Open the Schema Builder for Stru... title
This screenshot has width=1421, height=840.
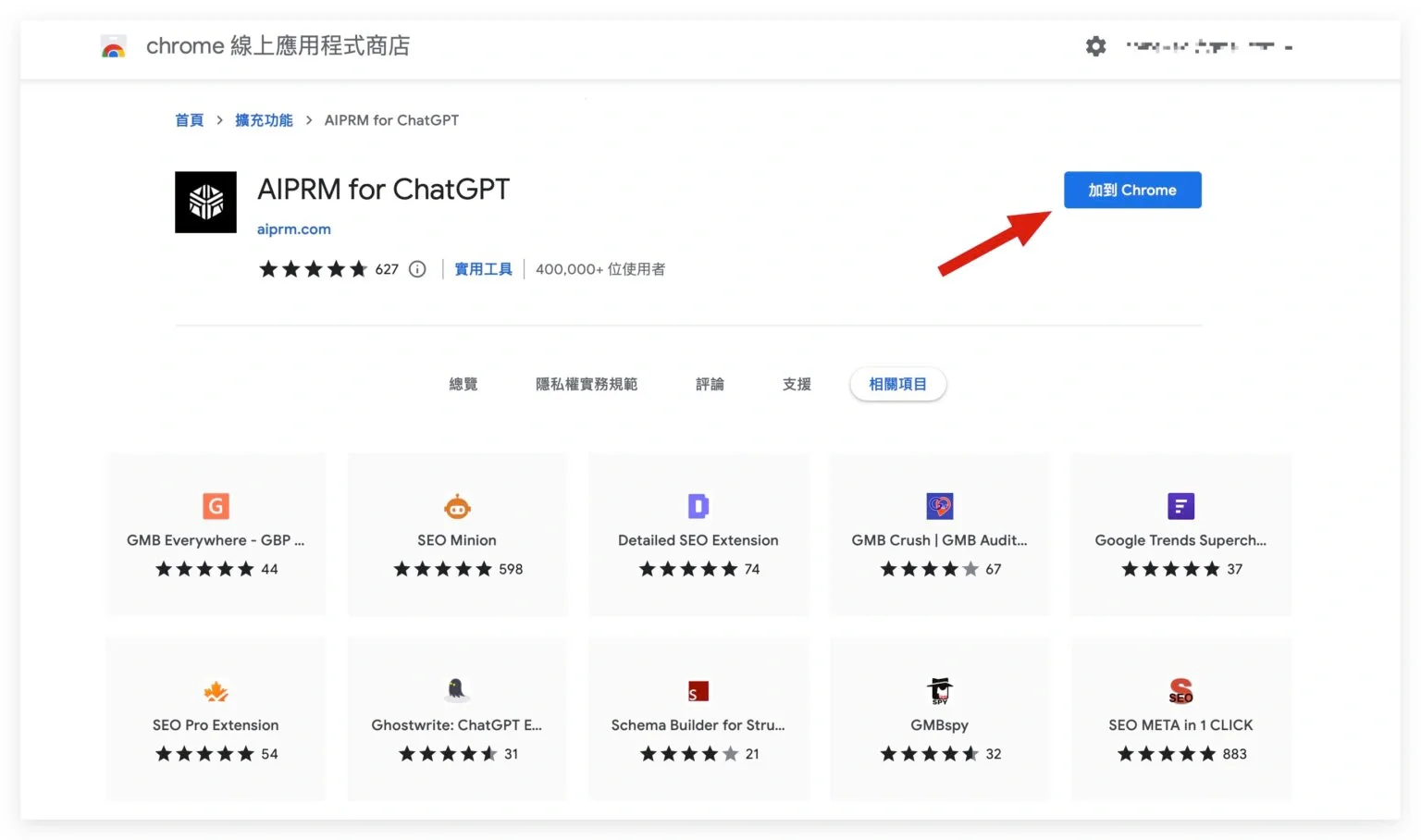pos(698,725)
